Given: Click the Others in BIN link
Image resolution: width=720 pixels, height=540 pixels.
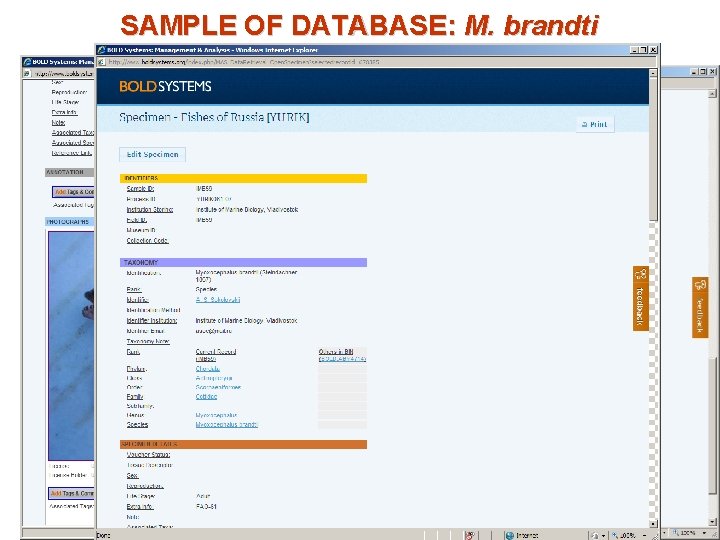Looking at the screenshot, I should coord(336,352).
